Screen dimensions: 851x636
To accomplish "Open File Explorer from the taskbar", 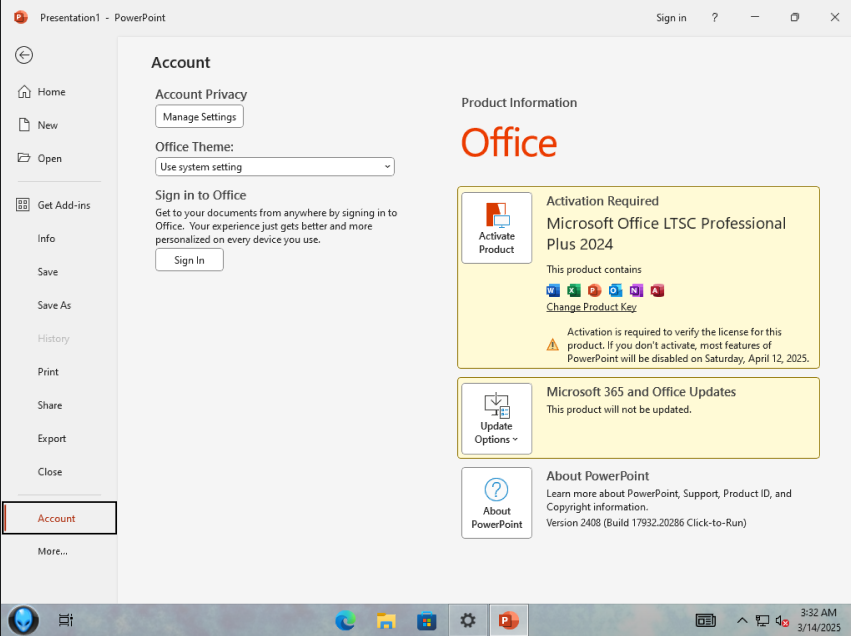I will pos(386,620).
